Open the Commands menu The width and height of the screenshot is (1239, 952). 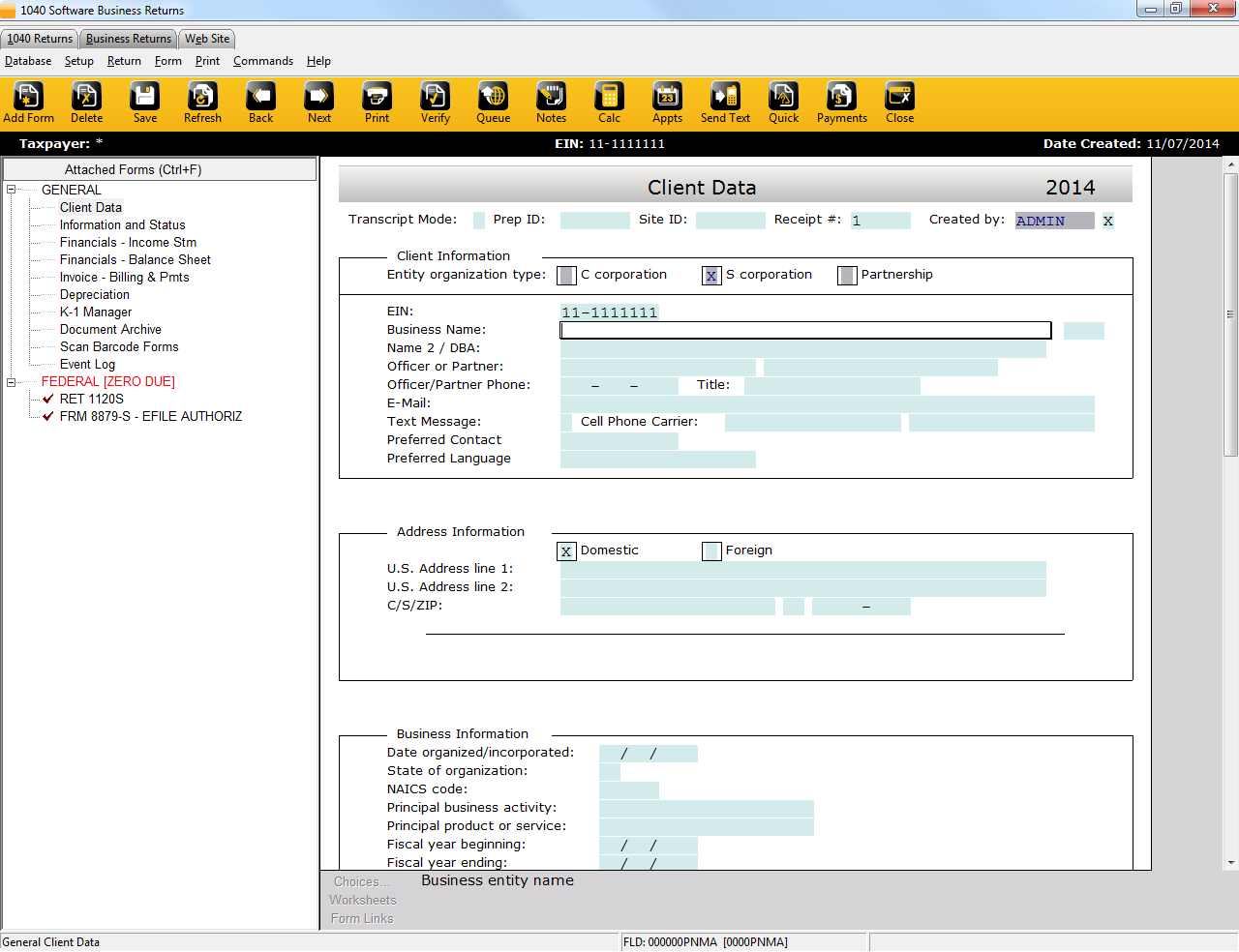tap(262, 61)
